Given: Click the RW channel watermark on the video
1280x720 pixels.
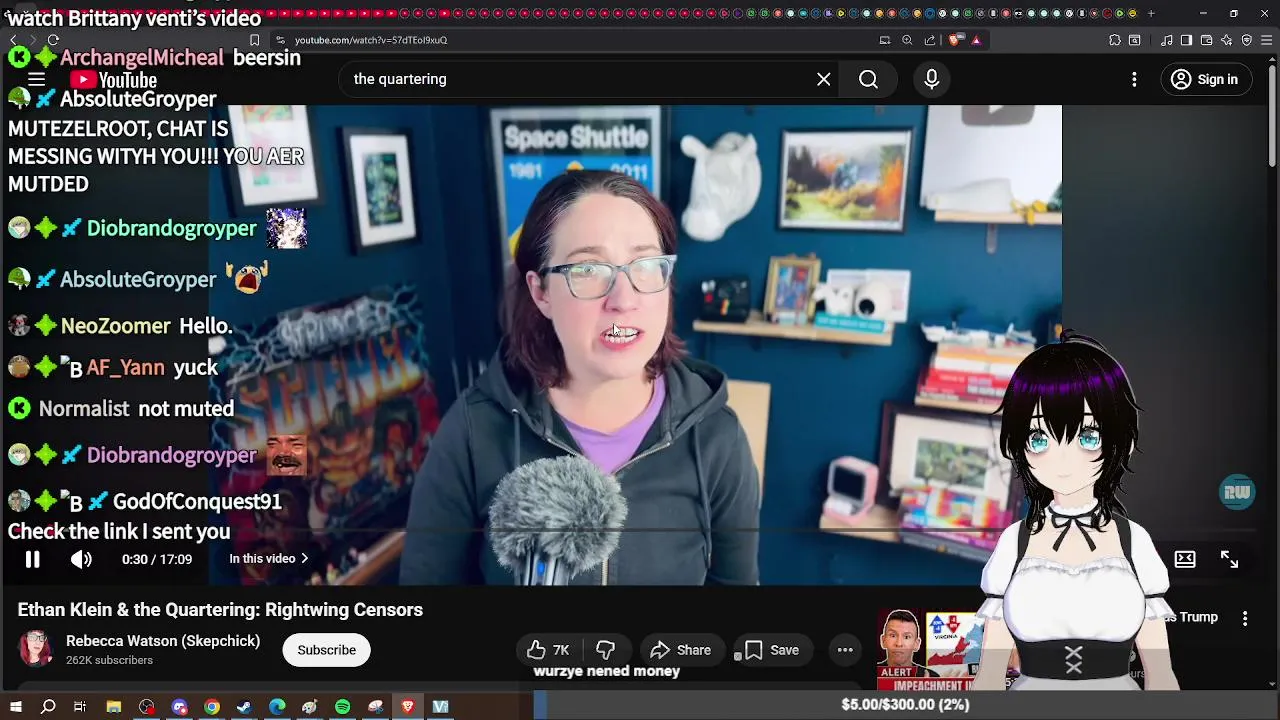Looking at the screenshot, I should click(1237, 492).
